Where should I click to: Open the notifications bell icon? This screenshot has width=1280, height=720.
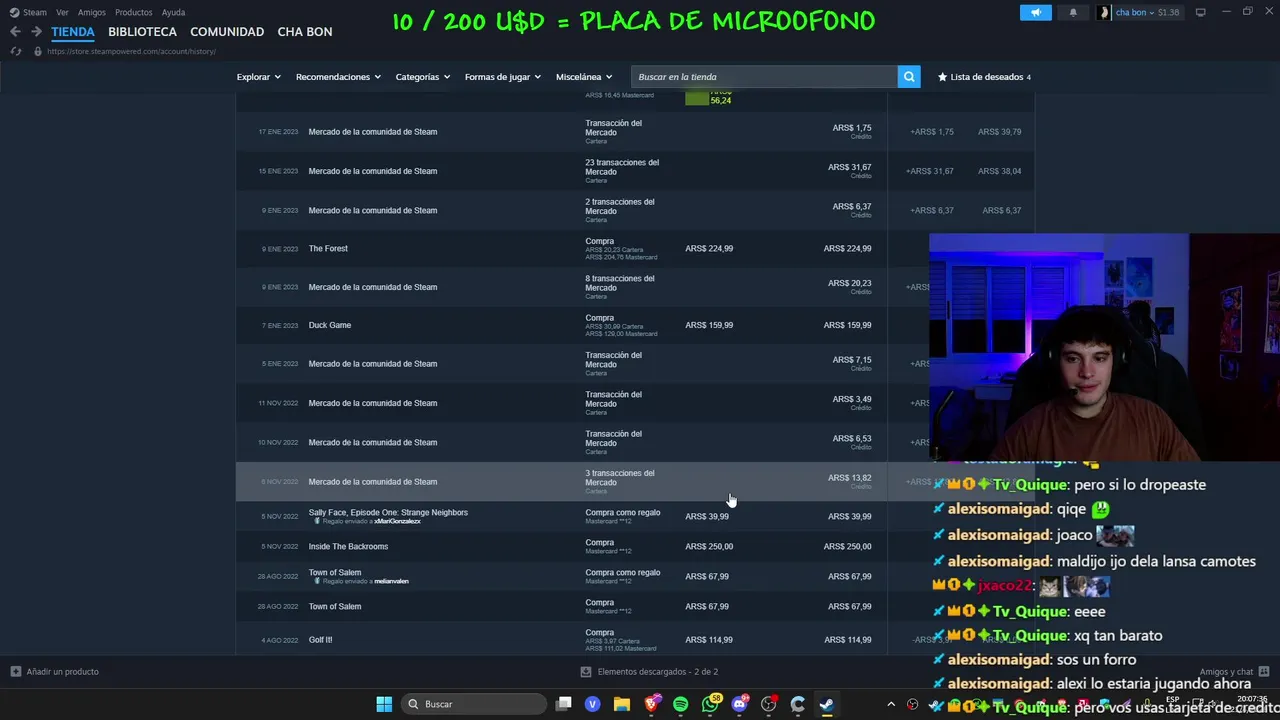point(1073,12)
